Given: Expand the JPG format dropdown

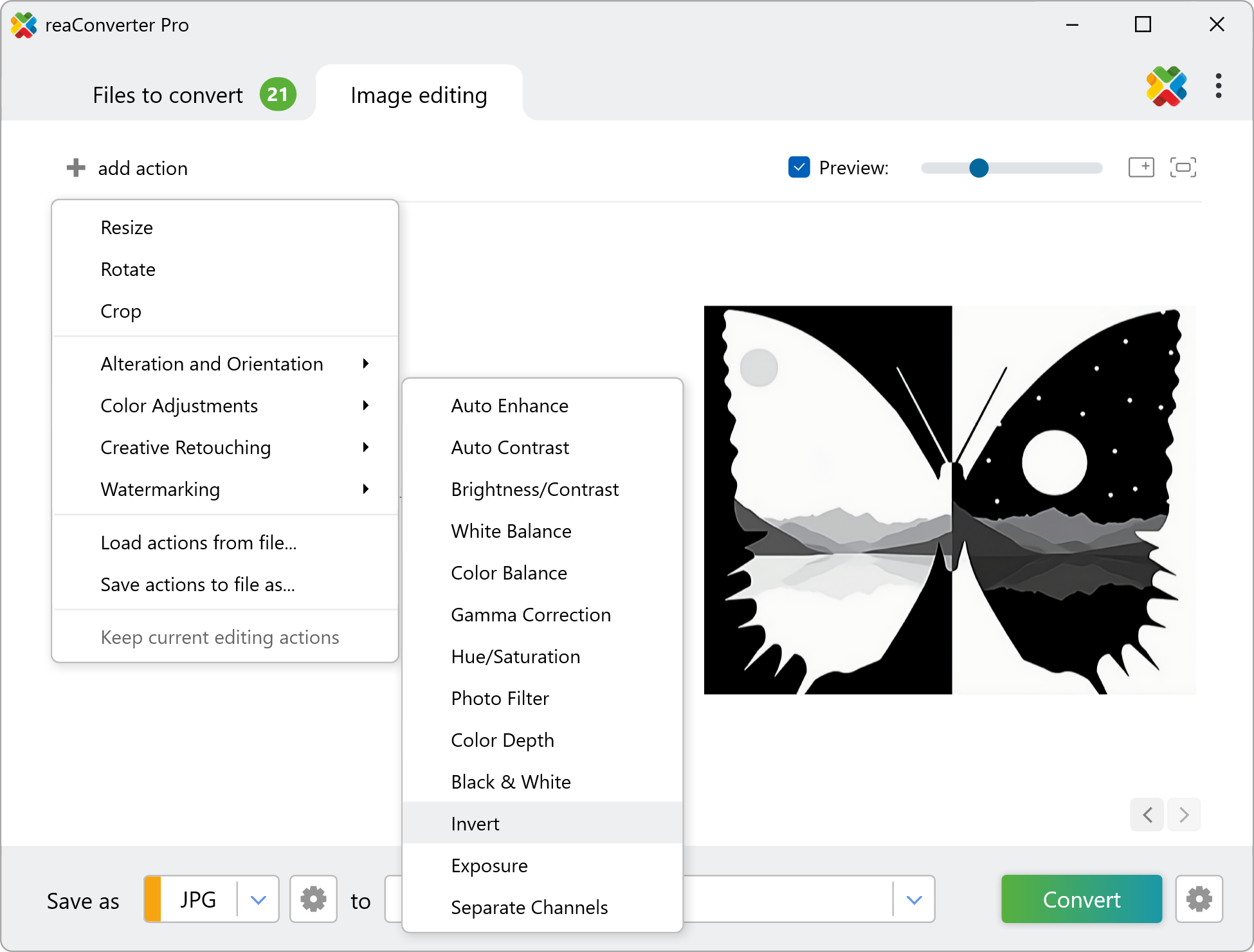Looking at the screenshot, I should coord(258,899).
